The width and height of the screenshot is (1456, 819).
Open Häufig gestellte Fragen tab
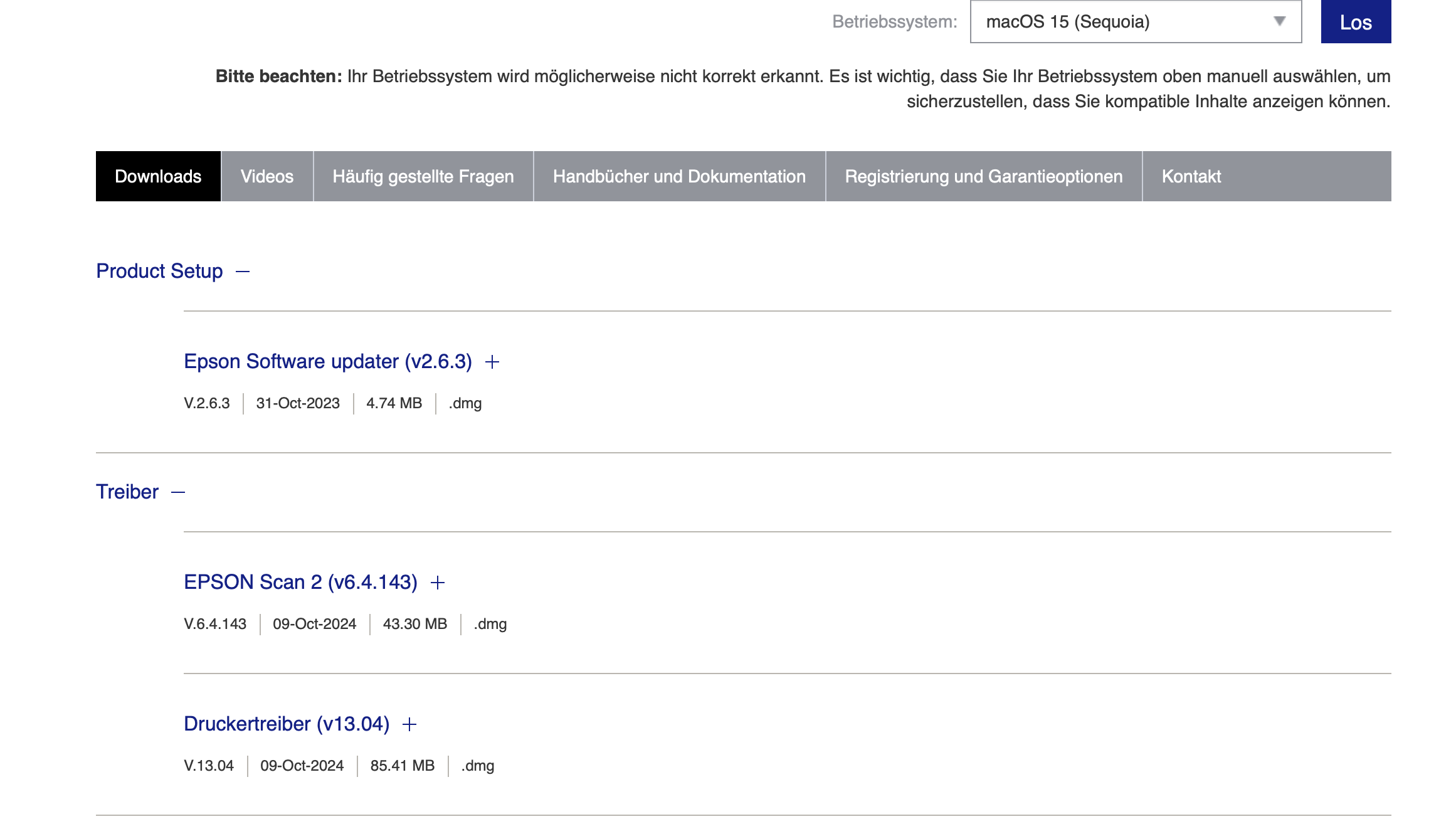pyautogui.click(x=423, y=176)
